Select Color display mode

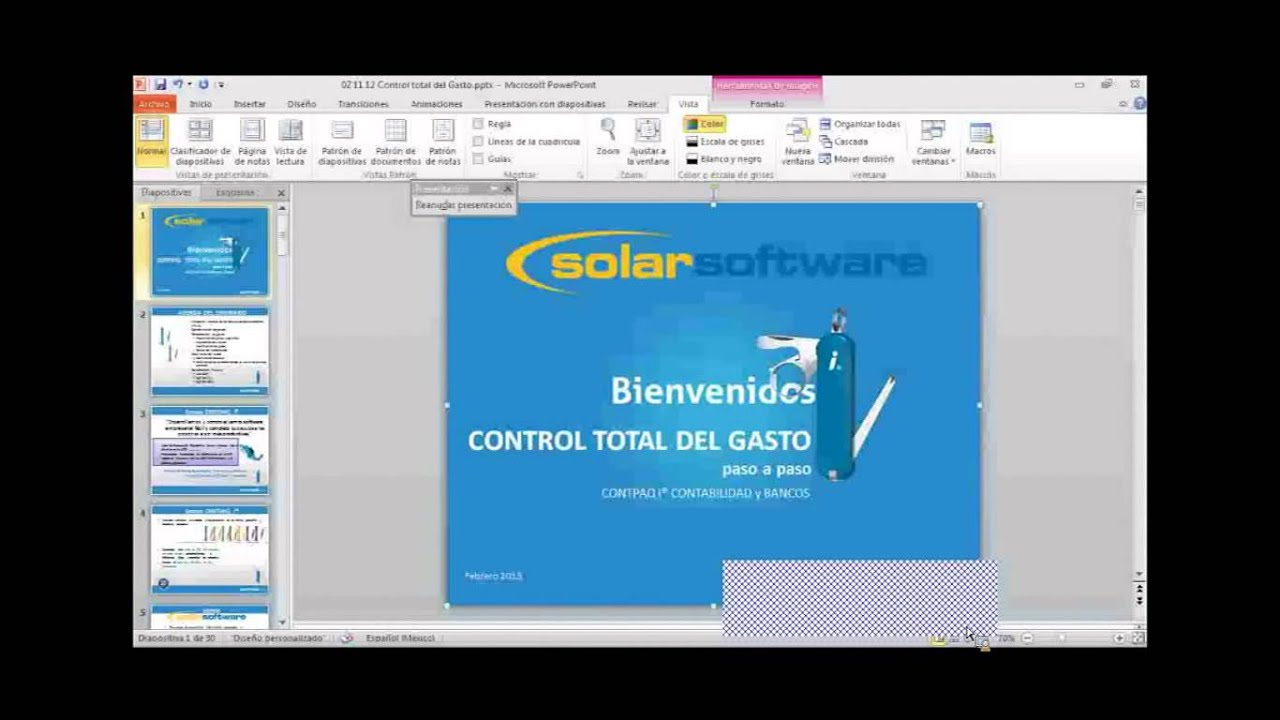[x=704, y=124]
